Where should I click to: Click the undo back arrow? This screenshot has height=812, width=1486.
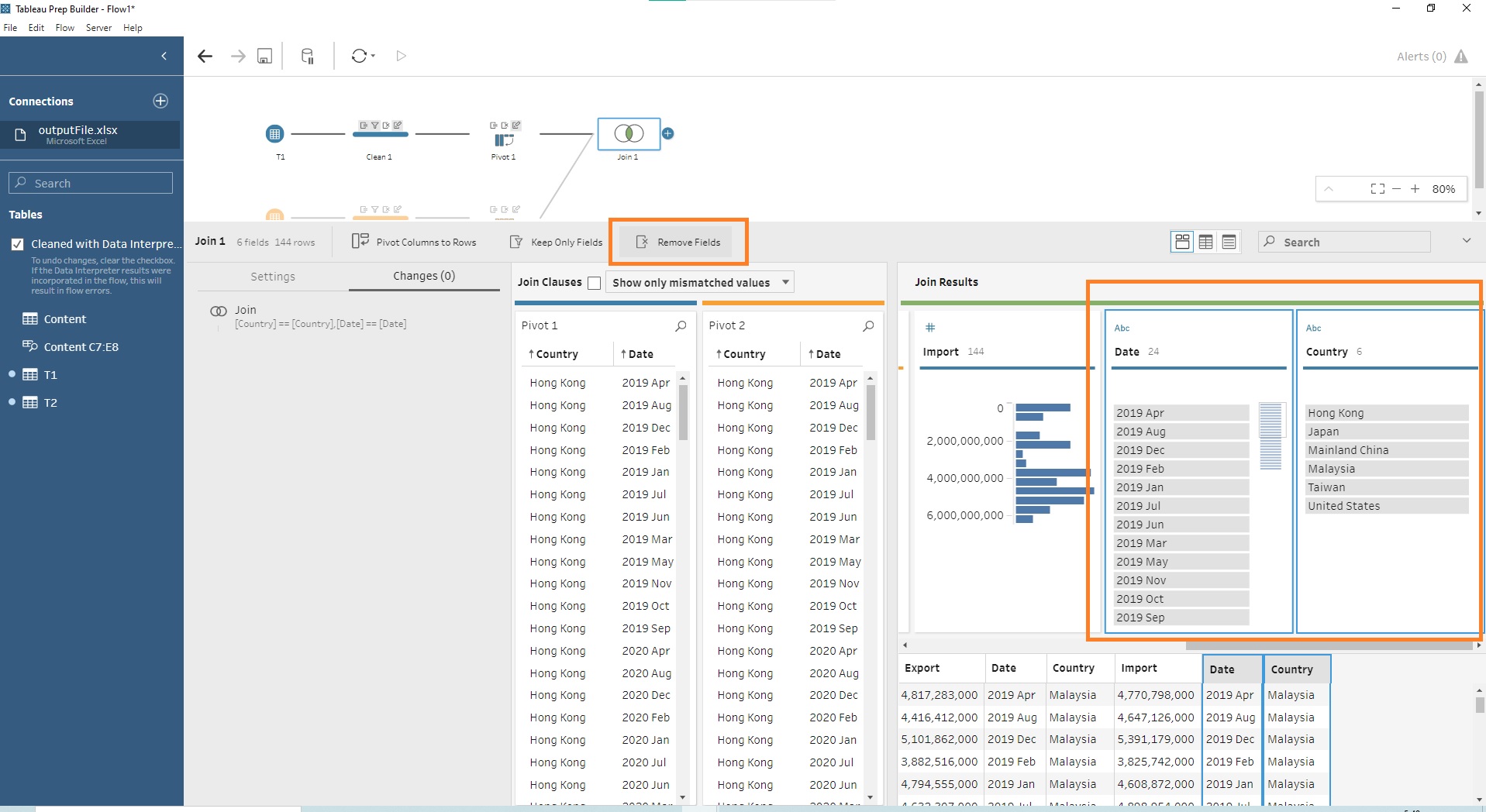(x=205, y=56)
